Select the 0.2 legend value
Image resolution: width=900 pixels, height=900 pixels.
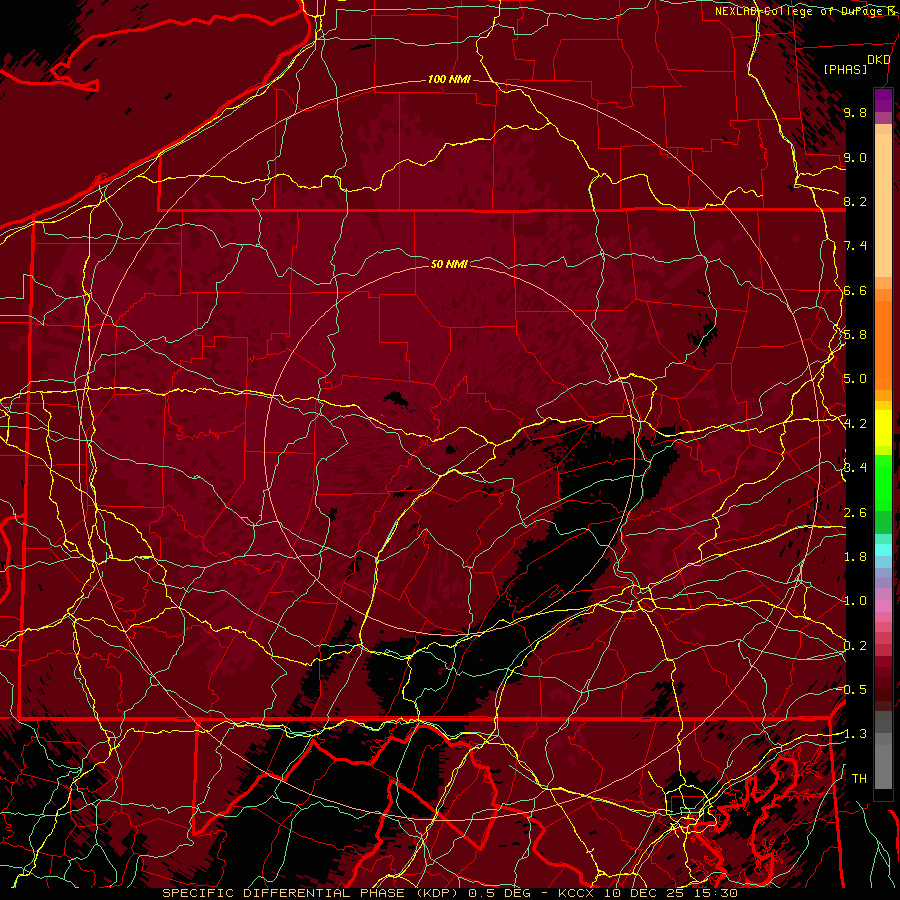(x=855, y=646)
